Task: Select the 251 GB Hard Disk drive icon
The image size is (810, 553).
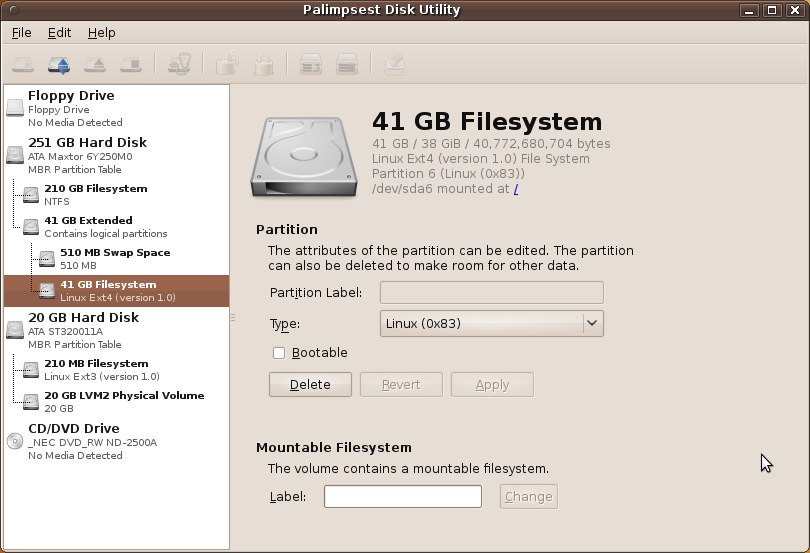Action: point(15,155)
